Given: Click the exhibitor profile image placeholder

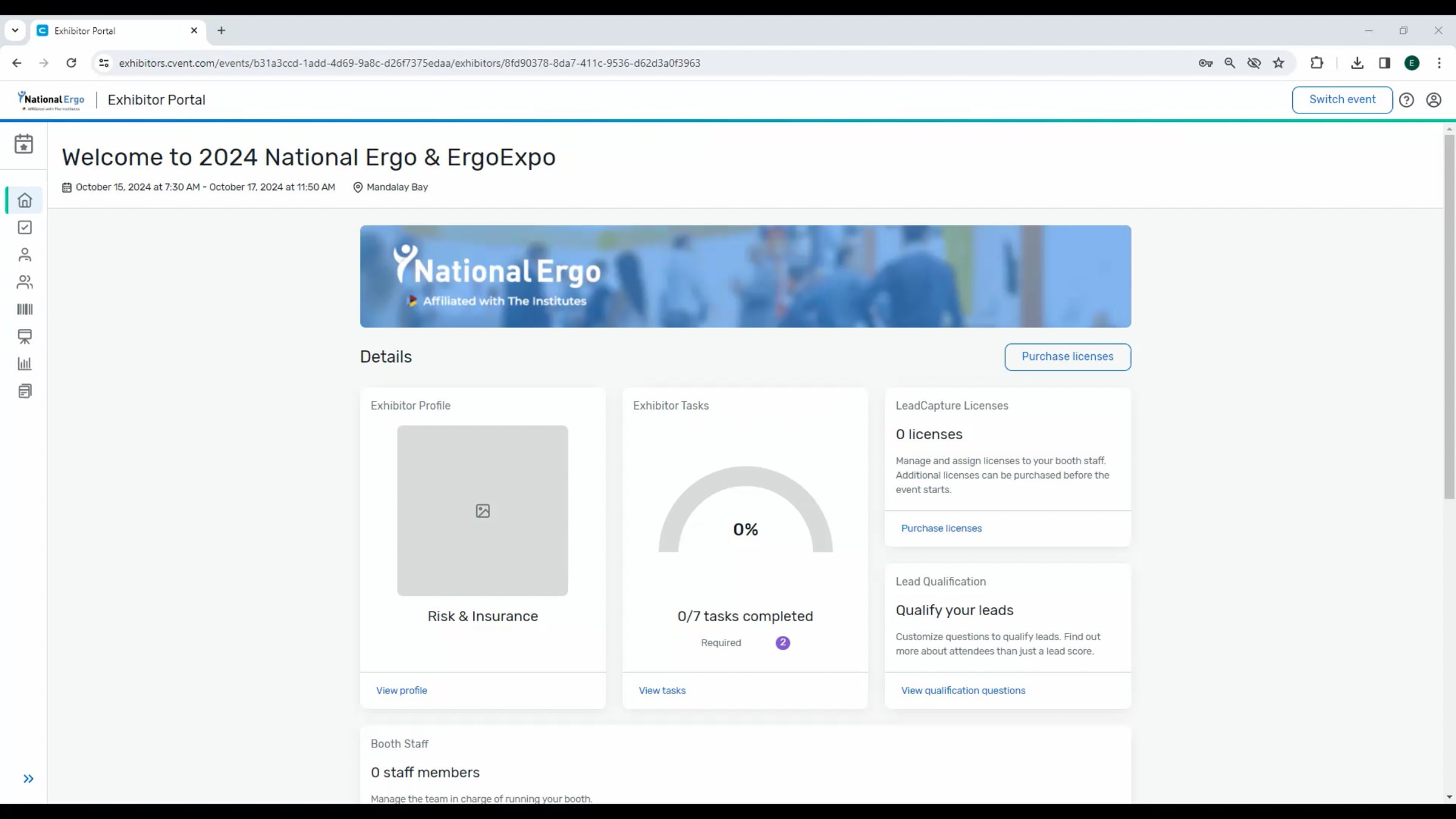Looking at the screenshot, I should coord(482,510).
